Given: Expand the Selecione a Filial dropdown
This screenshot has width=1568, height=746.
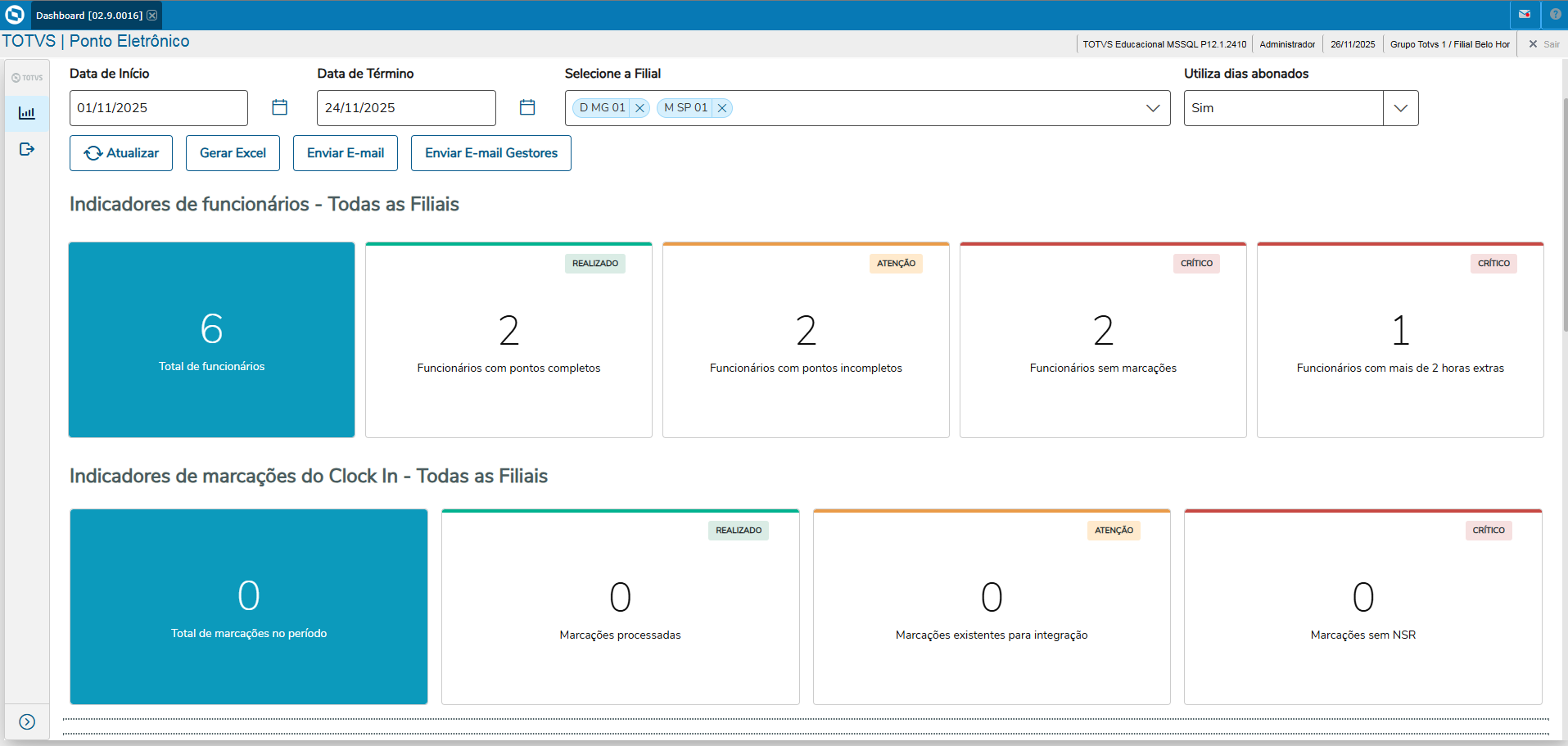Looking at the screenshot, I should (x=1153, y=108).
